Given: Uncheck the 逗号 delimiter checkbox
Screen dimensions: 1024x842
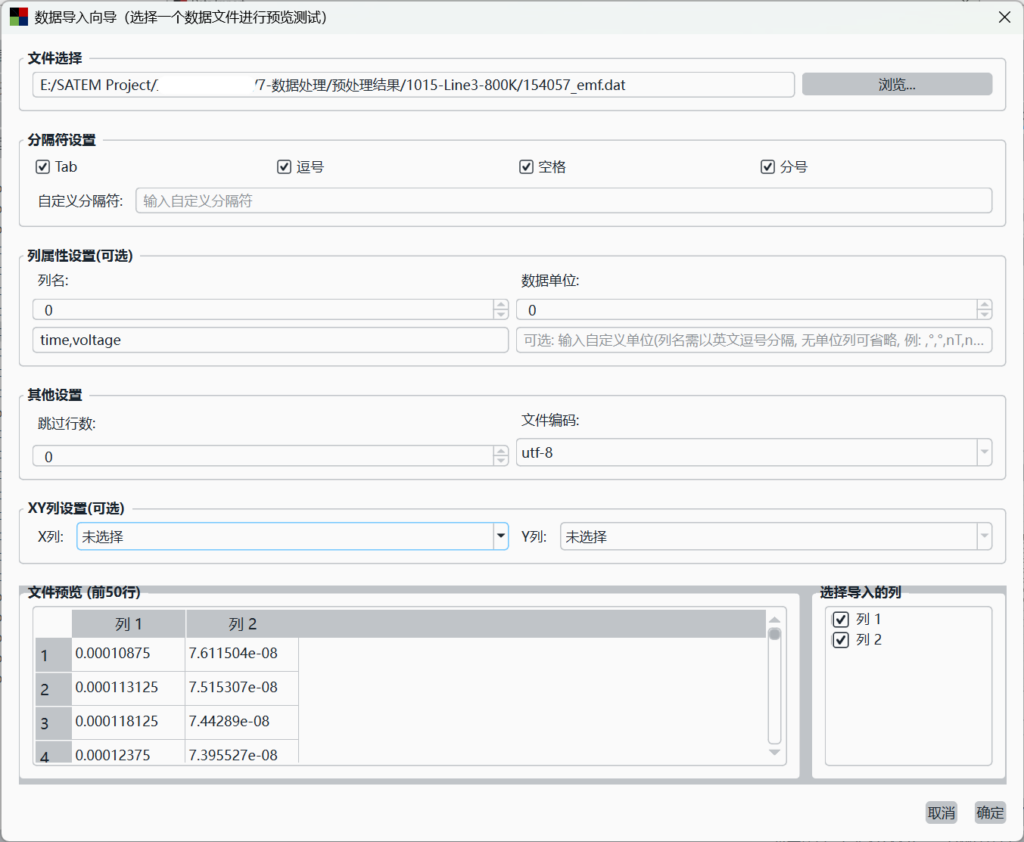Looking at the screenshot, I should (x=284, y=167).
